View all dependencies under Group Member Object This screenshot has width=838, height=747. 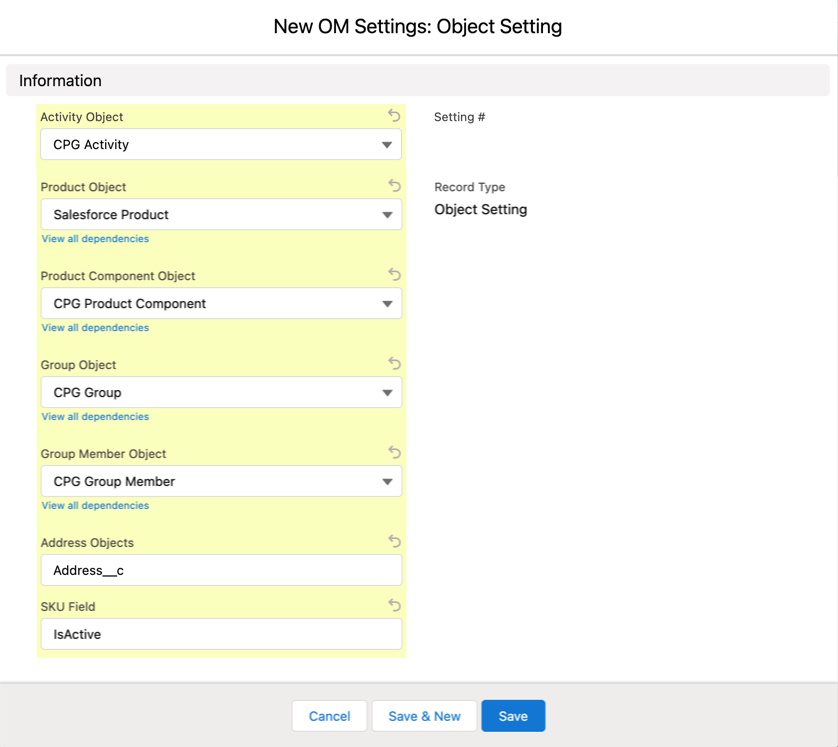point(95,506)
